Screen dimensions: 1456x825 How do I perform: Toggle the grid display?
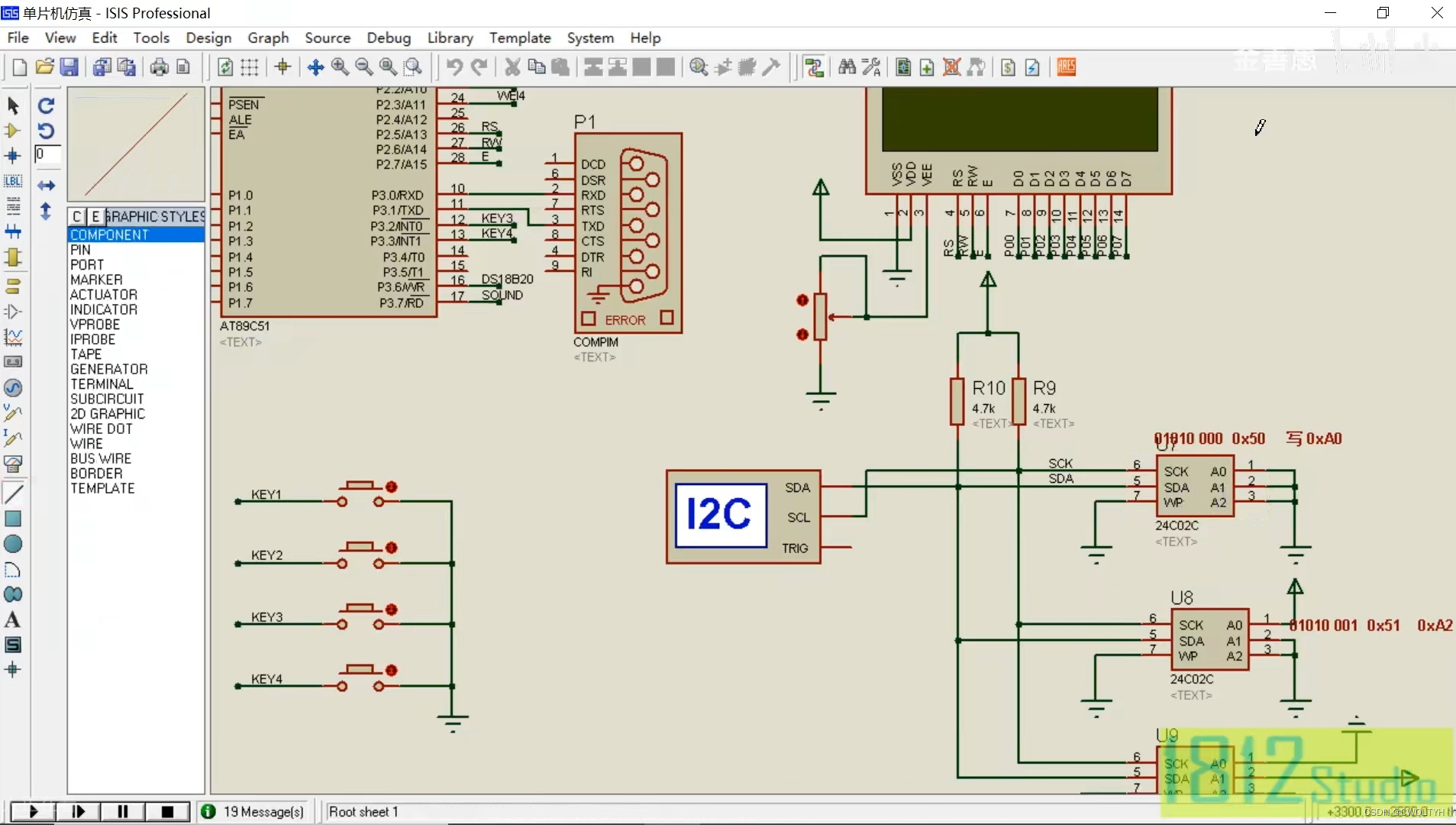pyautogui.click(x=250, y=67)
